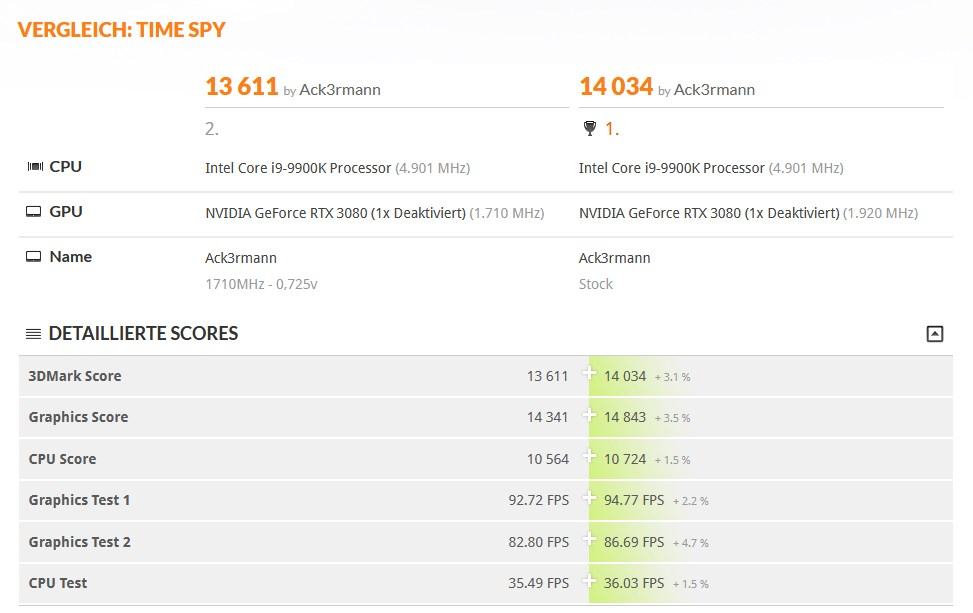Screen dimensions: 973x613
Task: Click the 86.69 FPS value
Action: click(634, 542)
